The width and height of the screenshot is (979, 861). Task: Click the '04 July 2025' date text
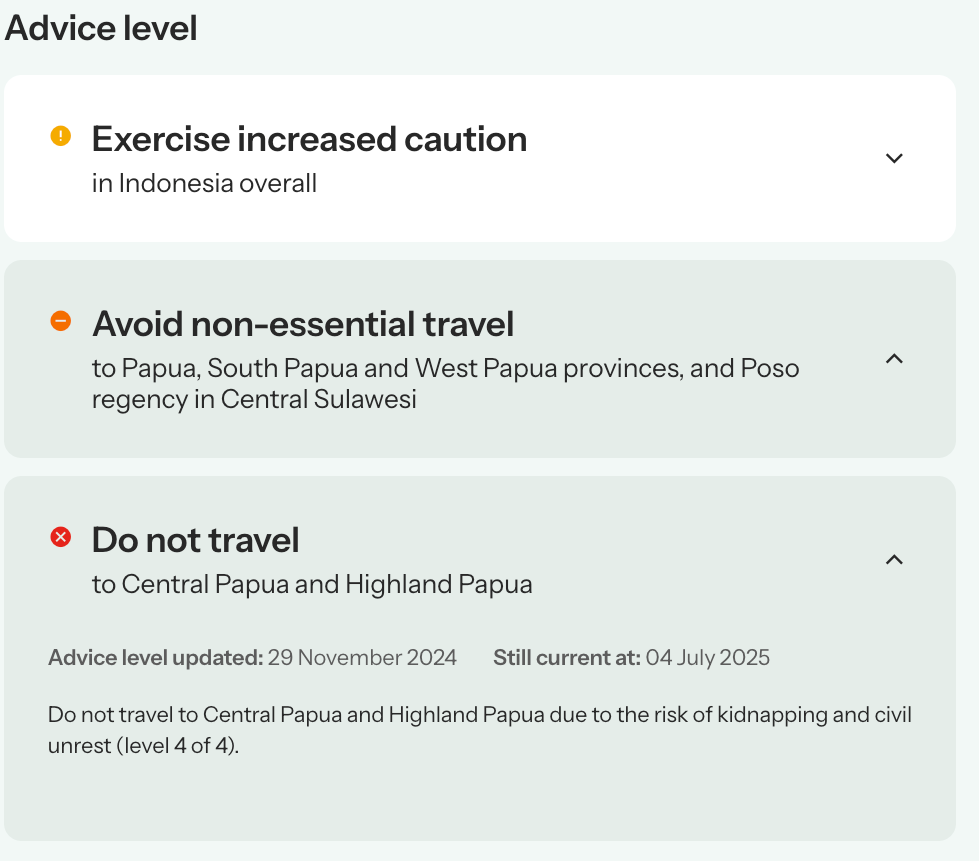[x=707, y=657]
